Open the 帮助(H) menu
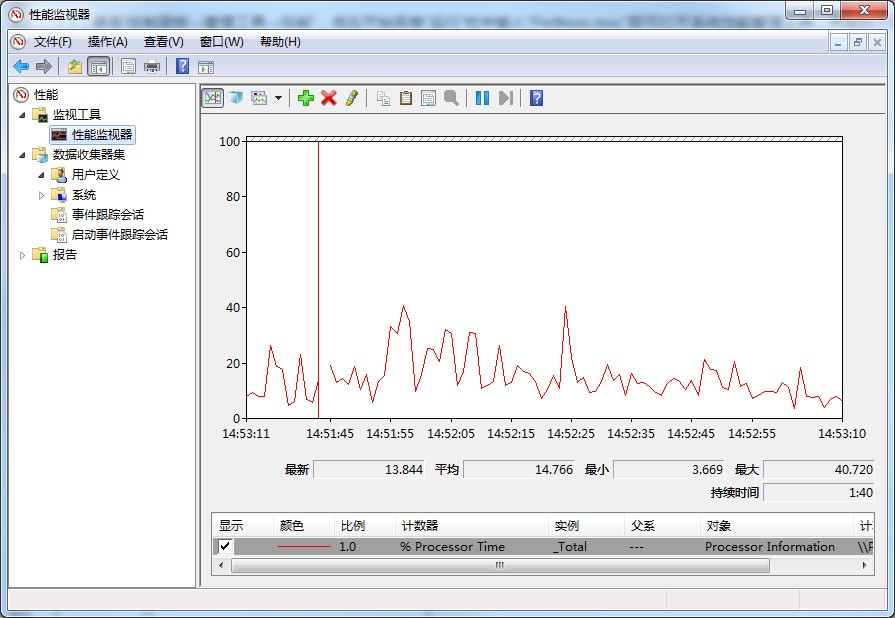 280,42
